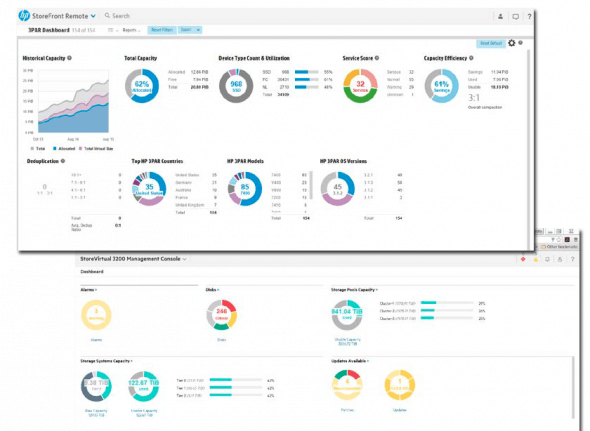Click the FC utilization bar
The image size is (590, 431).
click(307, 79)
